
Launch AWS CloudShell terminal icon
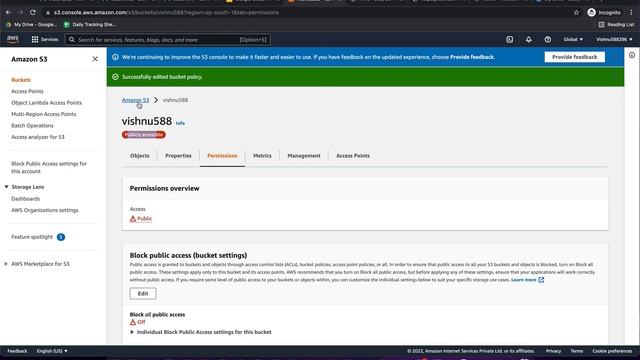tap(509, 40)
